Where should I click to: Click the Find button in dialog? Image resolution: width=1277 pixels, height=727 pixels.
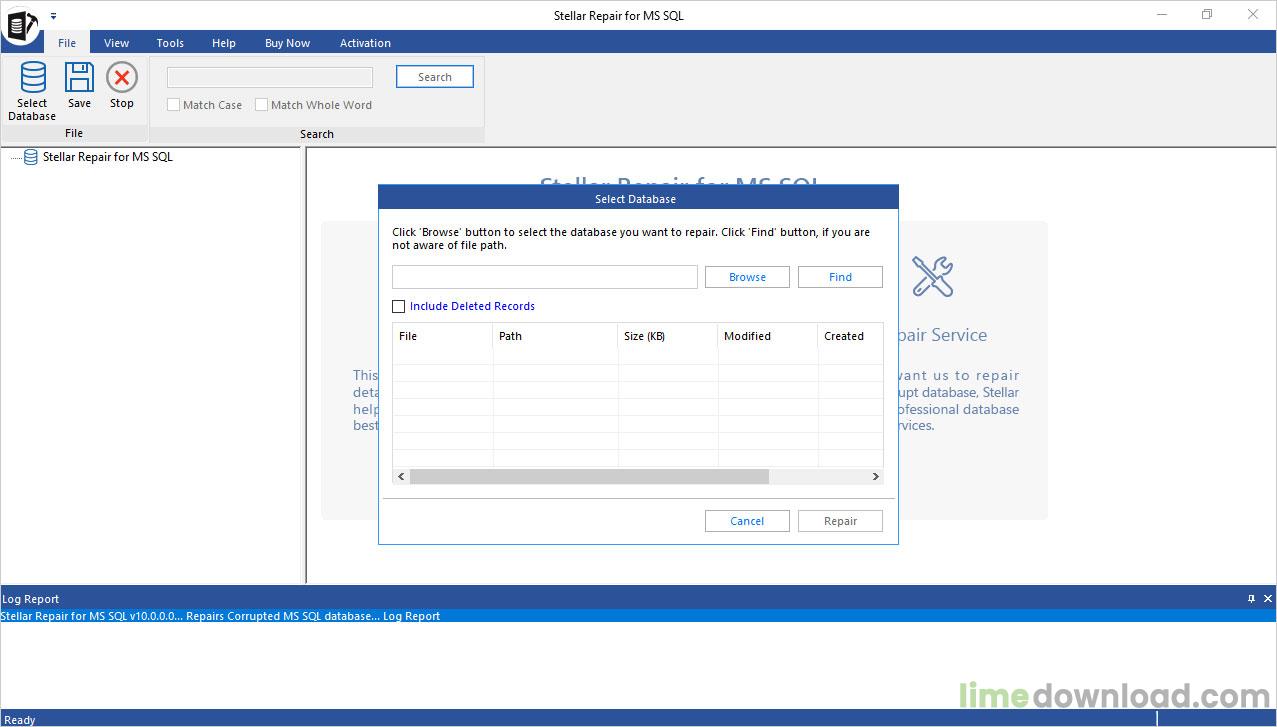click(840, 277)
